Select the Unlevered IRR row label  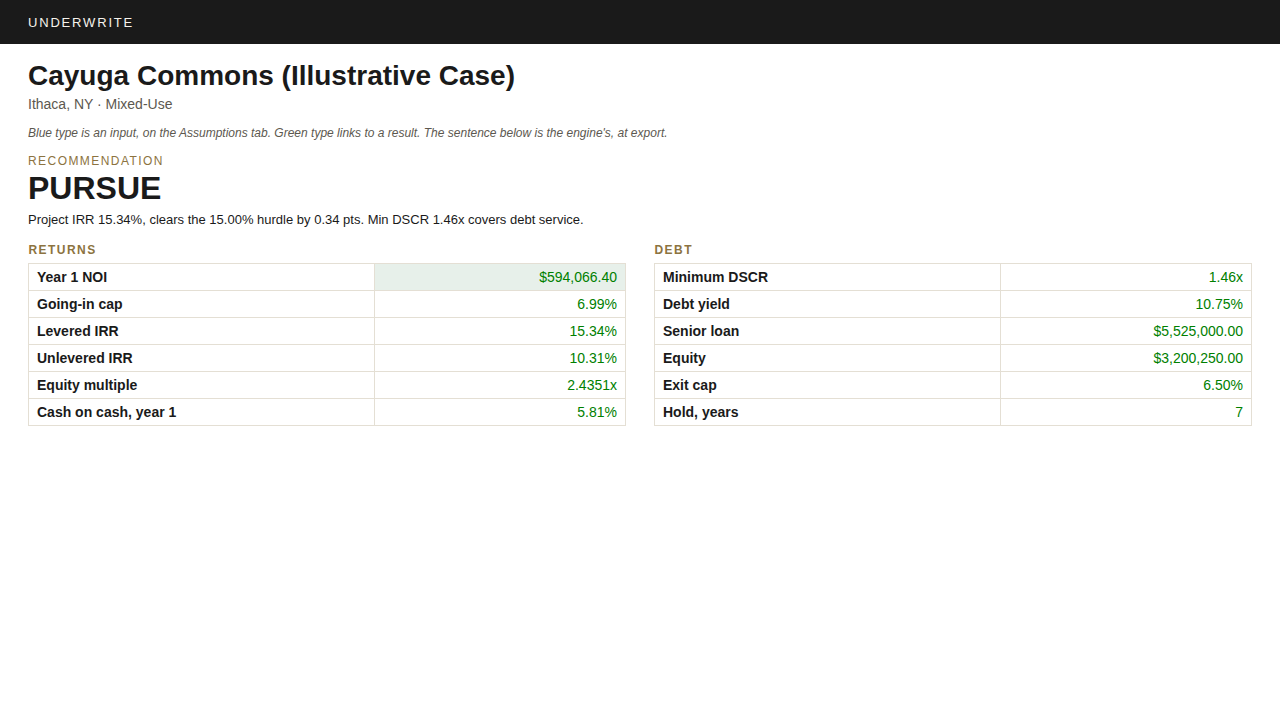tap(85, 358)
